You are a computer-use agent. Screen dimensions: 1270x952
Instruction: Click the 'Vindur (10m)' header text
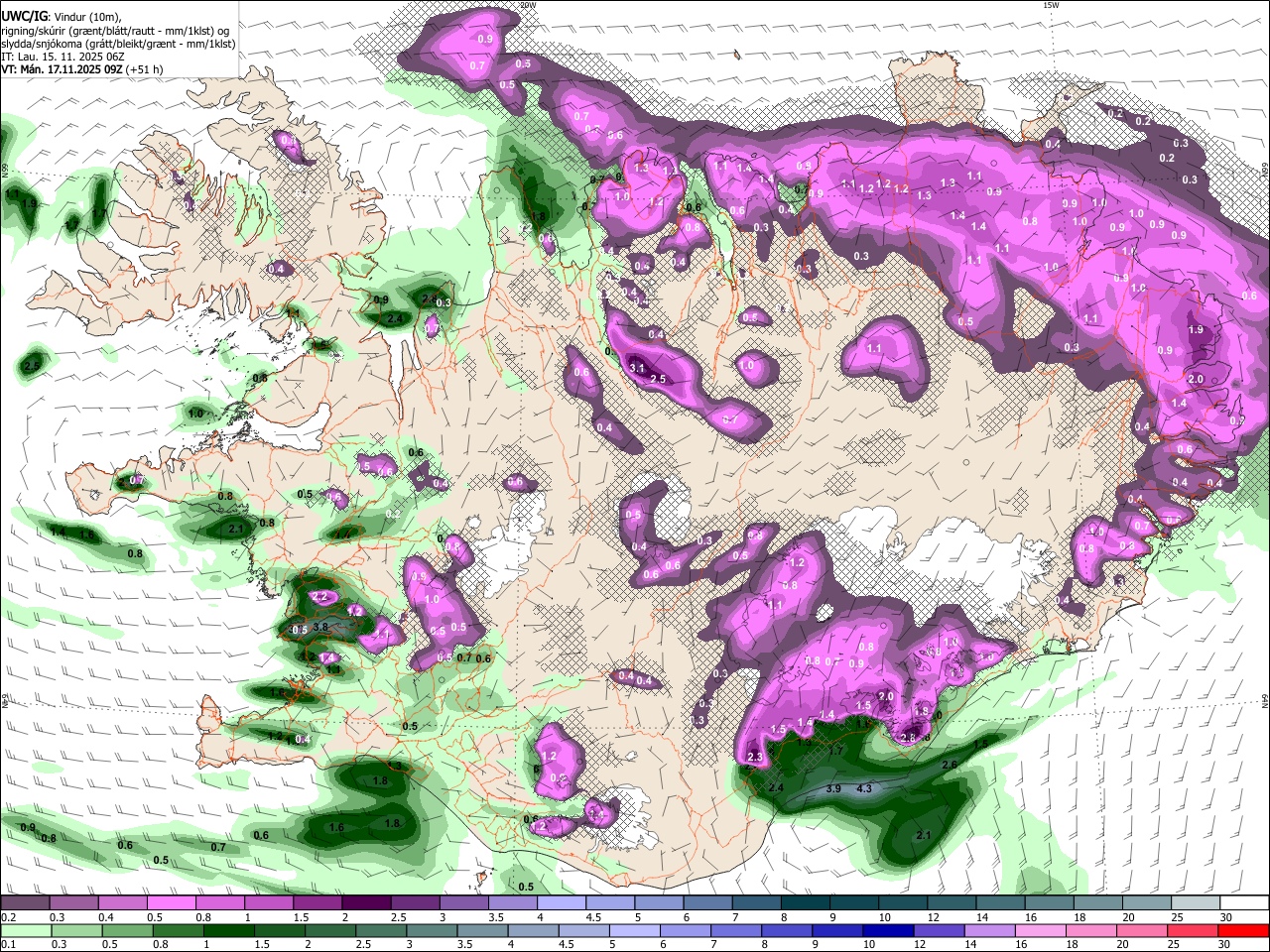click(x=85, y=16)
